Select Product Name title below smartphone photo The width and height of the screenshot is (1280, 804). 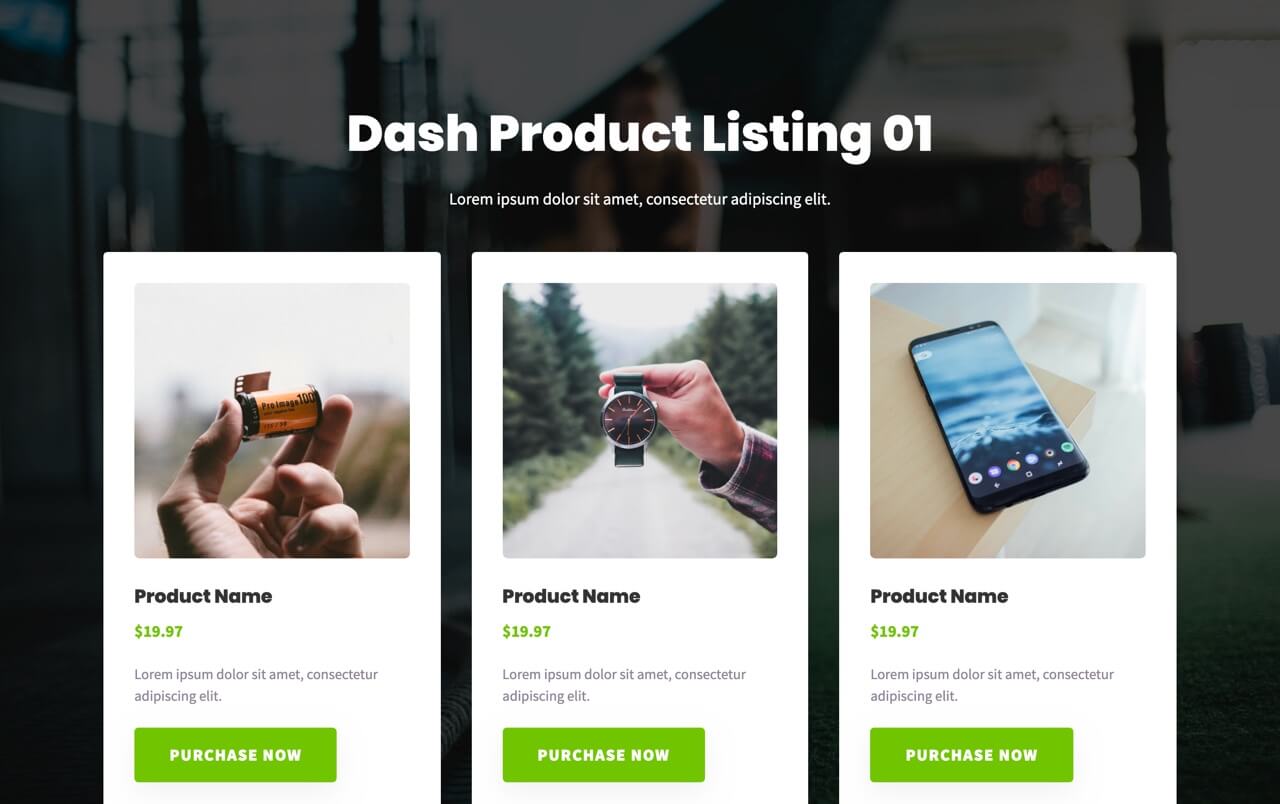point(939,596)
